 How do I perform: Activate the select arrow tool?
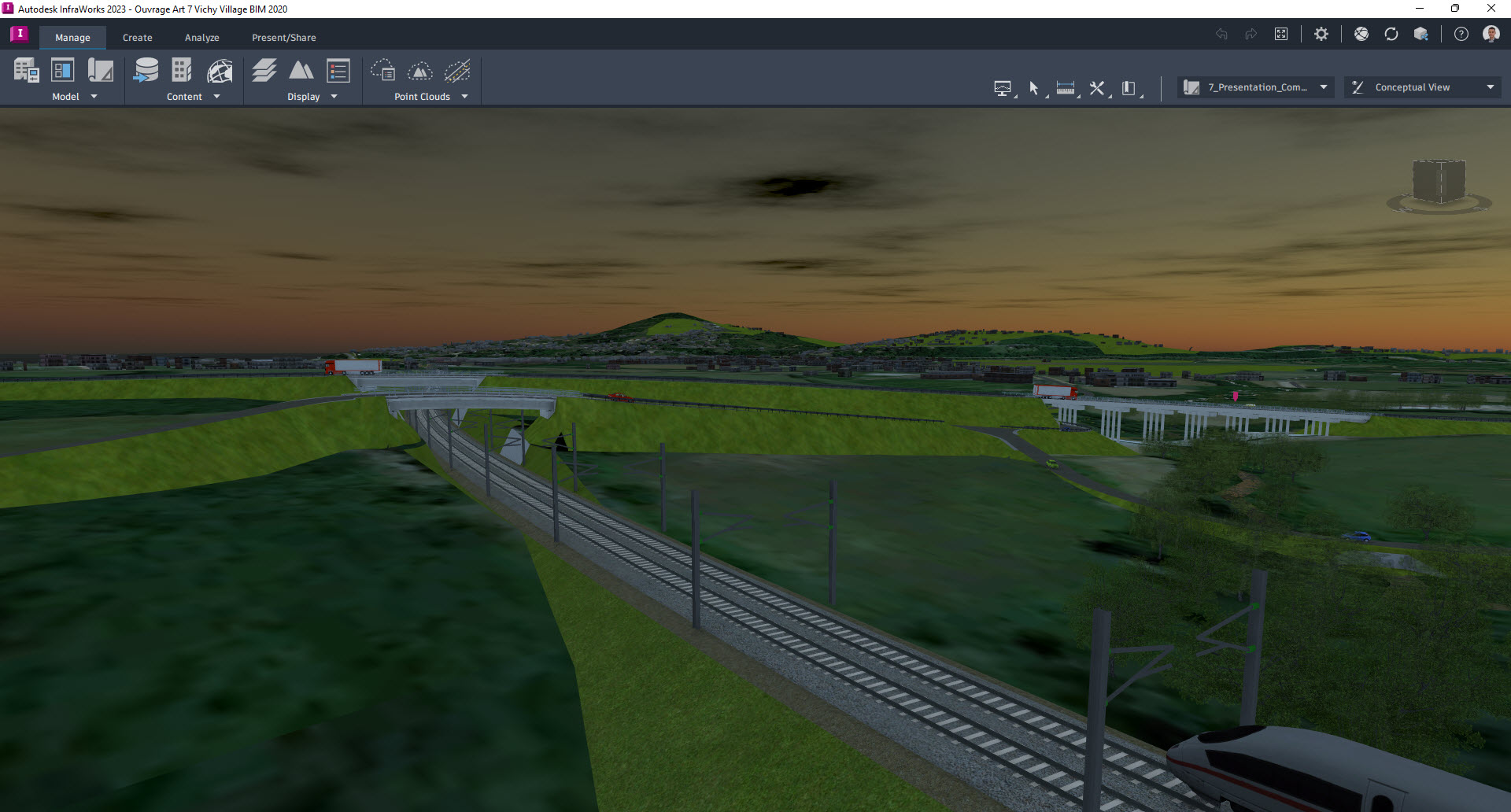coord(1034,88)
